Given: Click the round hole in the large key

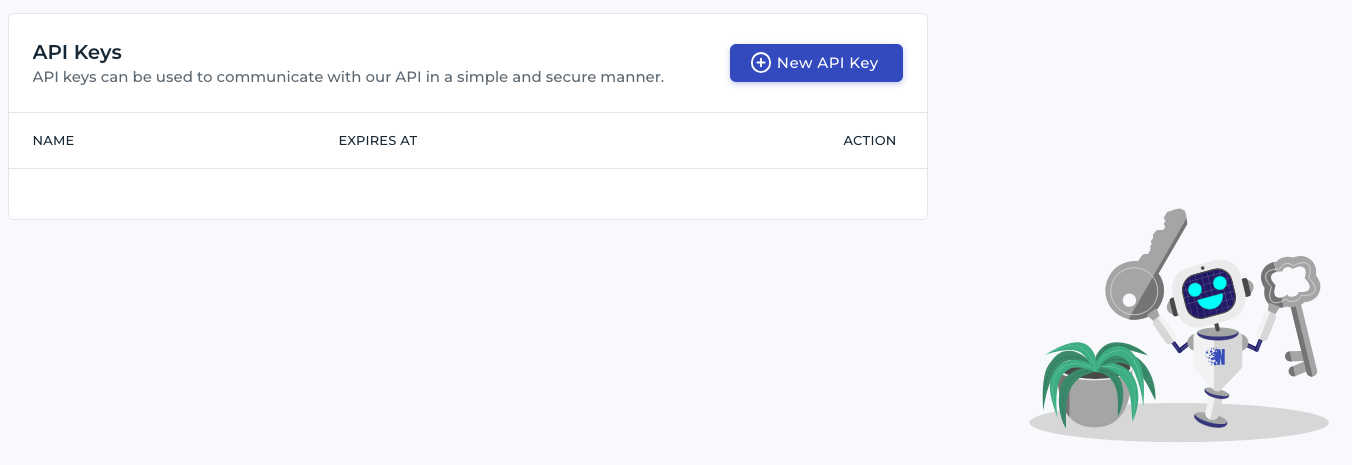Looking at the screenshot, I should click(x=1129, y=300).
